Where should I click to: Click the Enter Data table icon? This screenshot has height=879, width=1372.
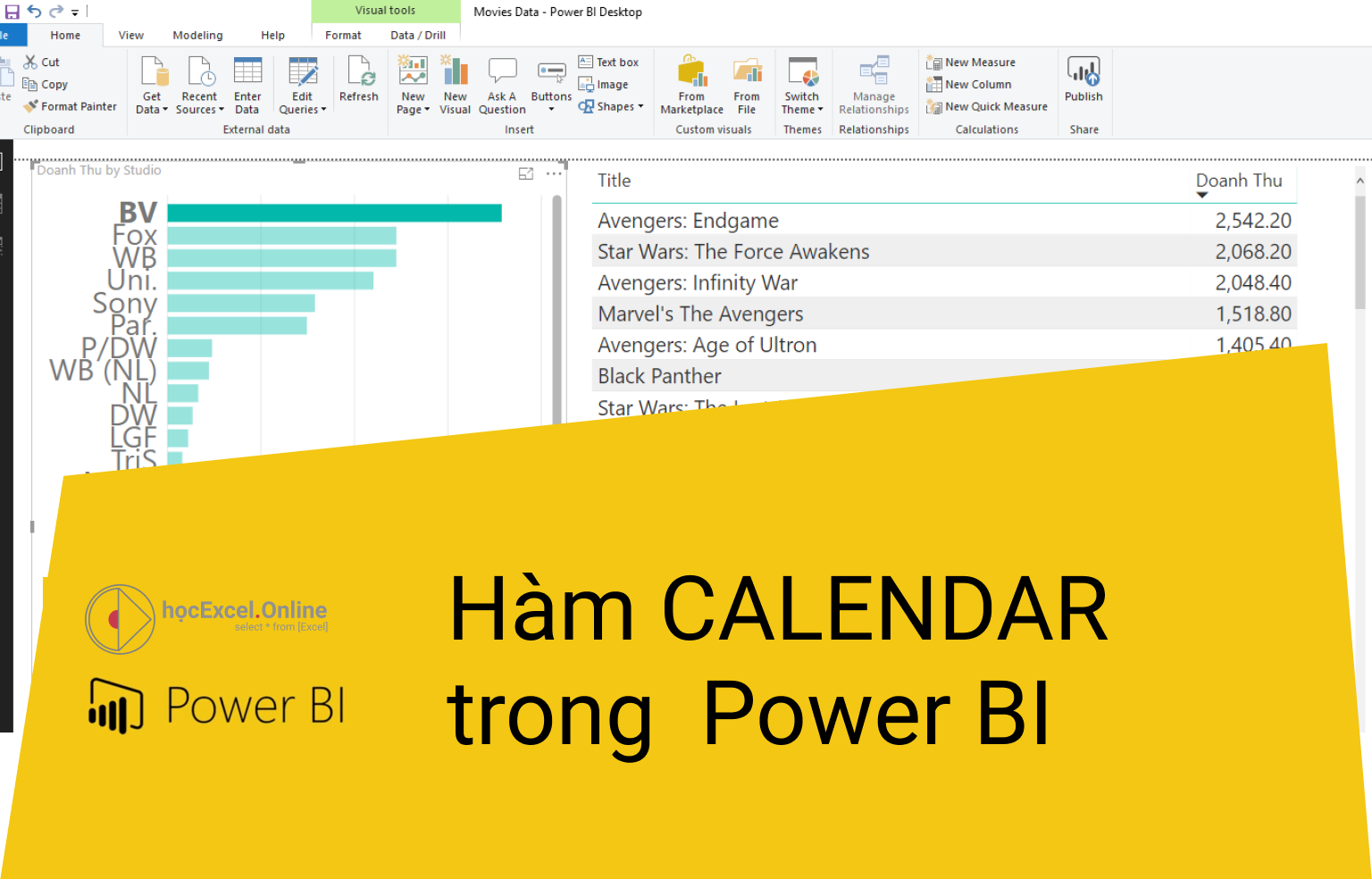coord(247,71)
